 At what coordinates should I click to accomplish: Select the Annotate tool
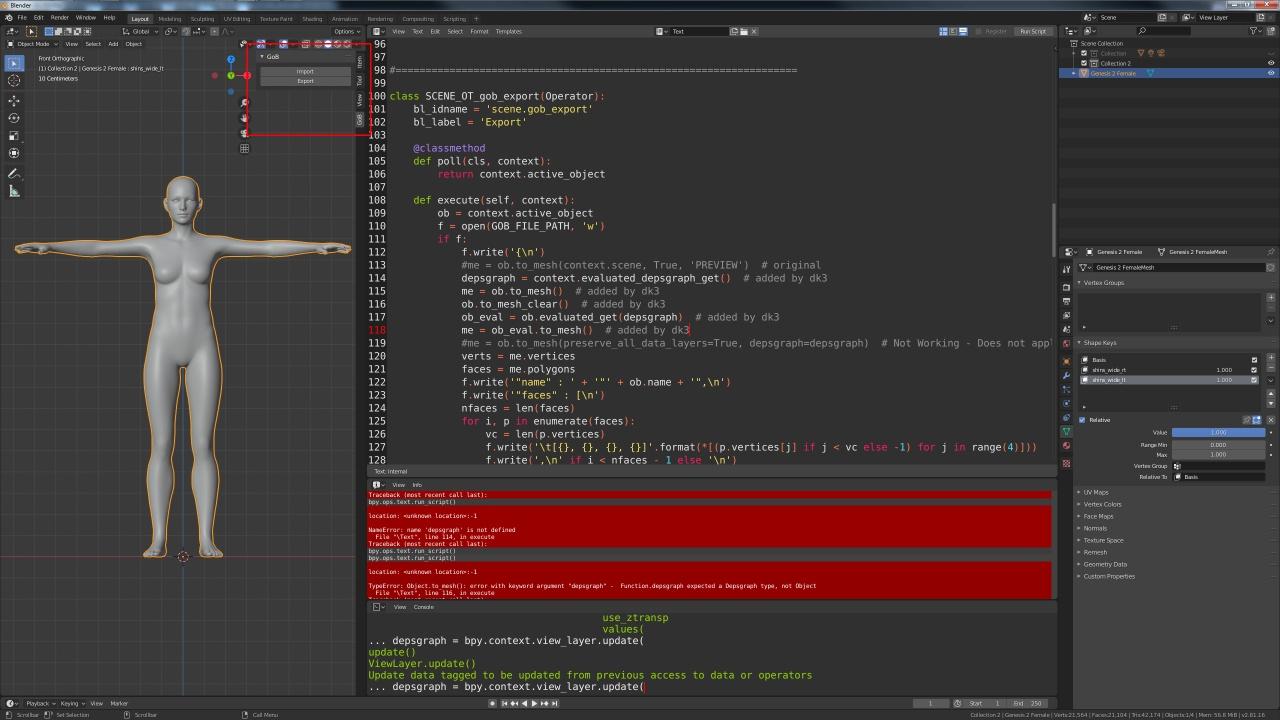[14, 174]
